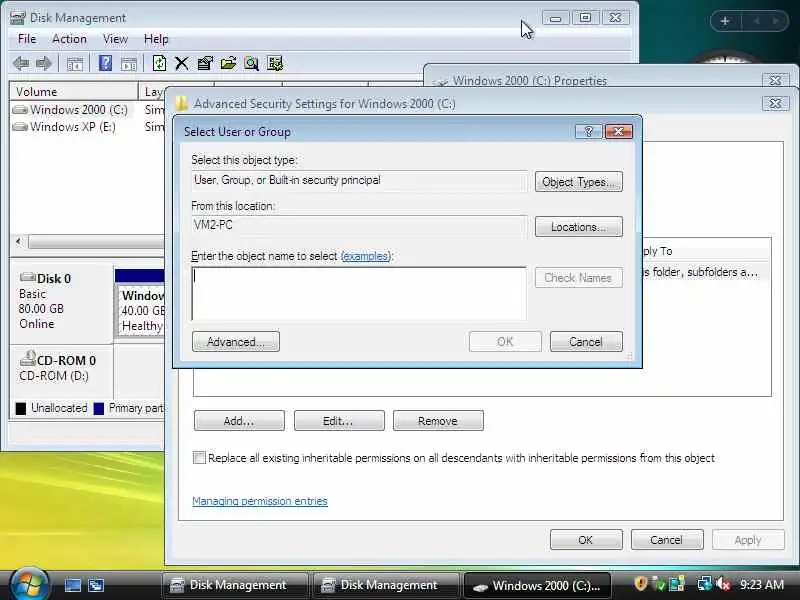Open the View menu
This screenshot has width=800, height=600.
pyautogui.click(x=115, y=39)
